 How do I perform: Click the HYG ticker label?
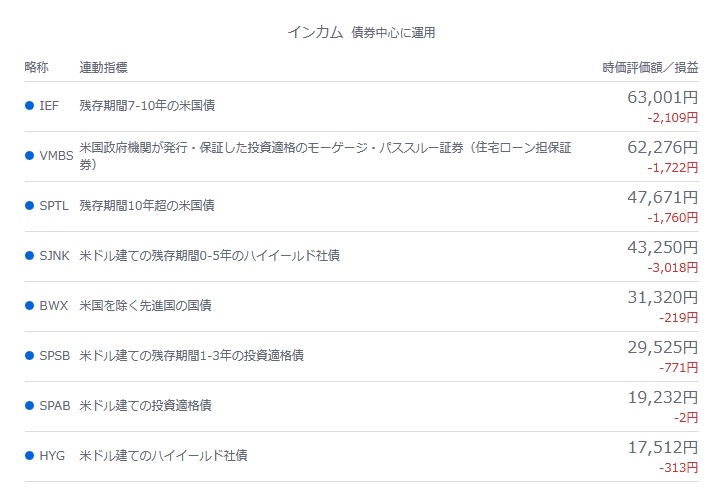coord(52,455)
